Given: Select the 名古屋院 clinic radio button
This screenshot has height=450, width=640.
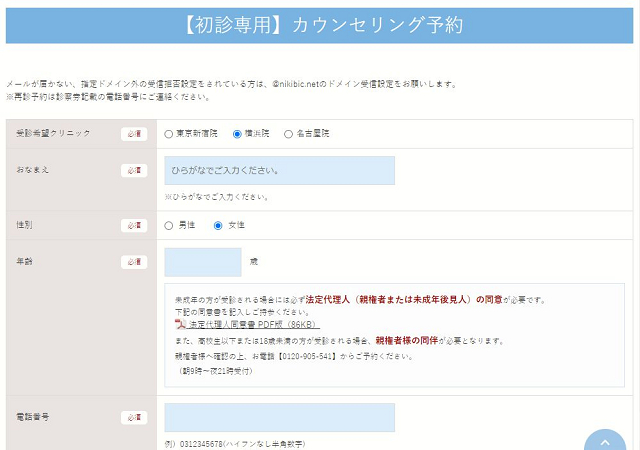Looking at the screenshot, I should point(289,133).
